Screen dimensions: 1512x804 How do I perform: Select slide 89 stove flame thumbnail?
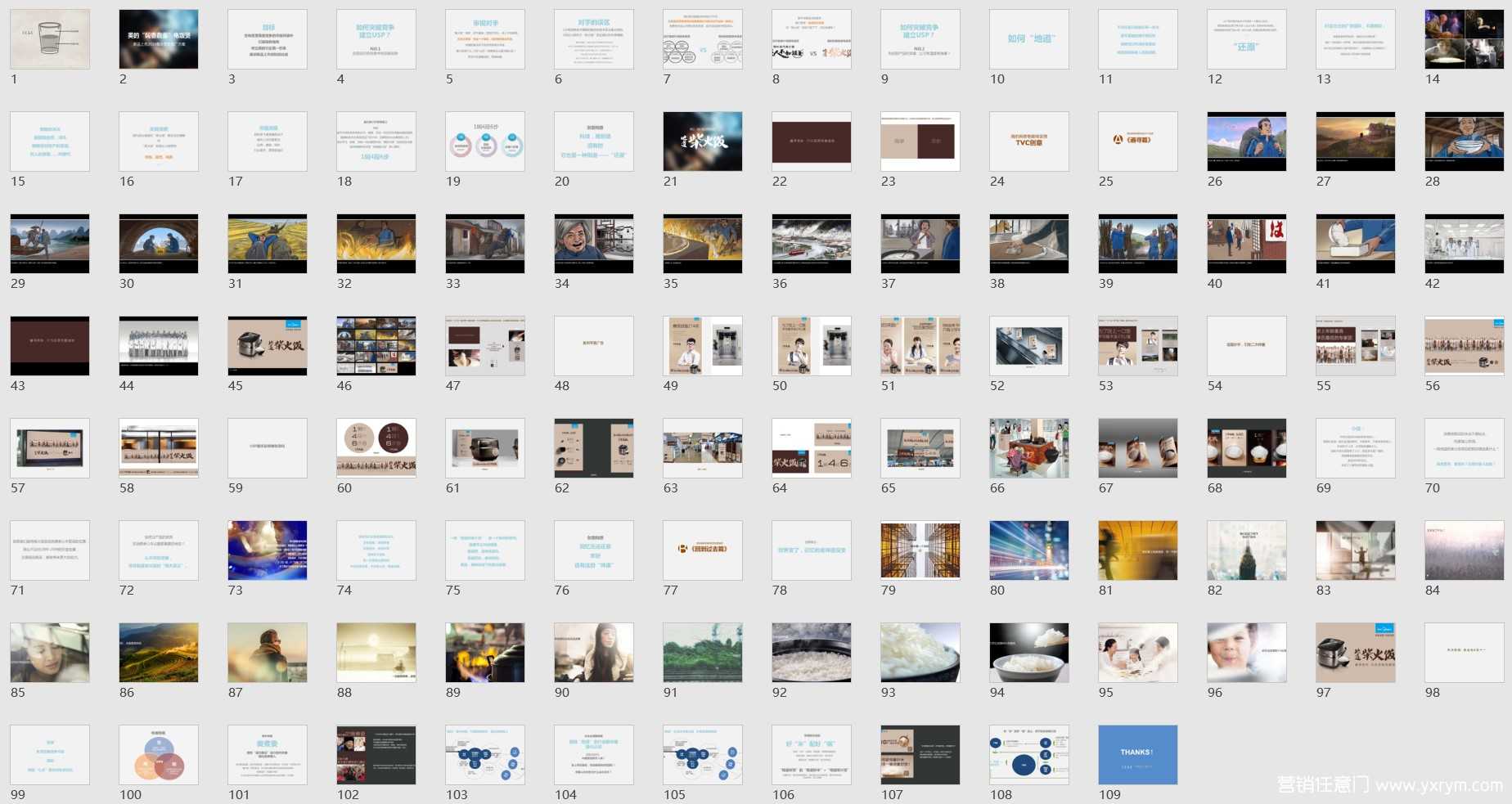(485, 653)
